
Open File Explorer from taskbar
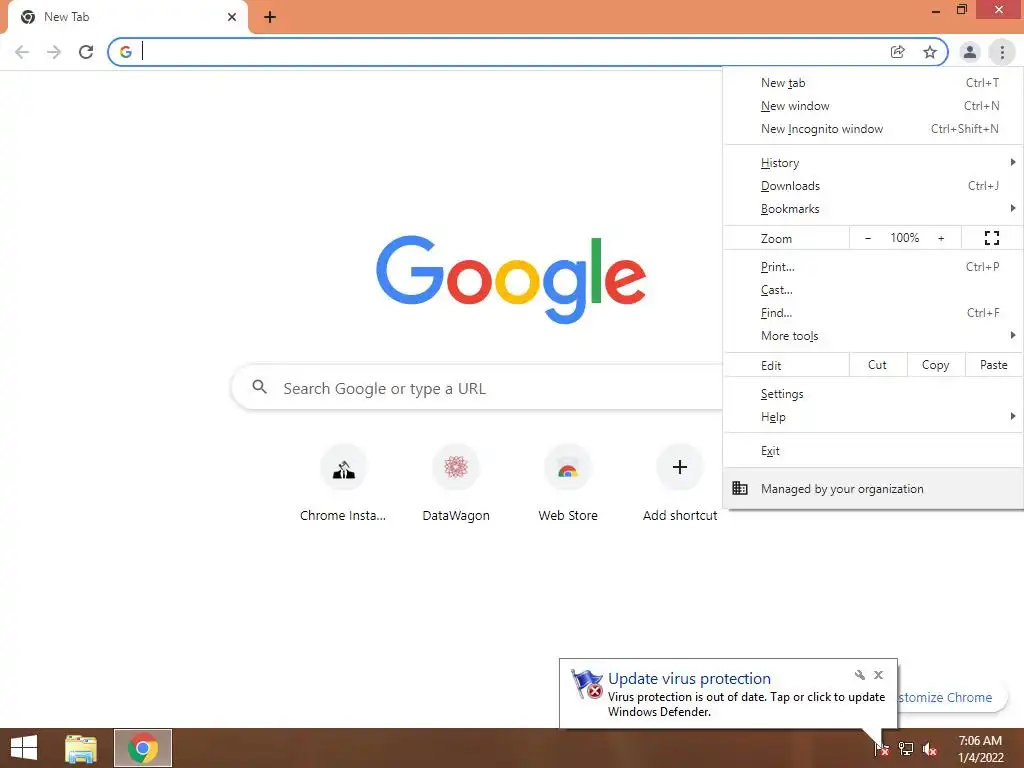coord(81,748)
